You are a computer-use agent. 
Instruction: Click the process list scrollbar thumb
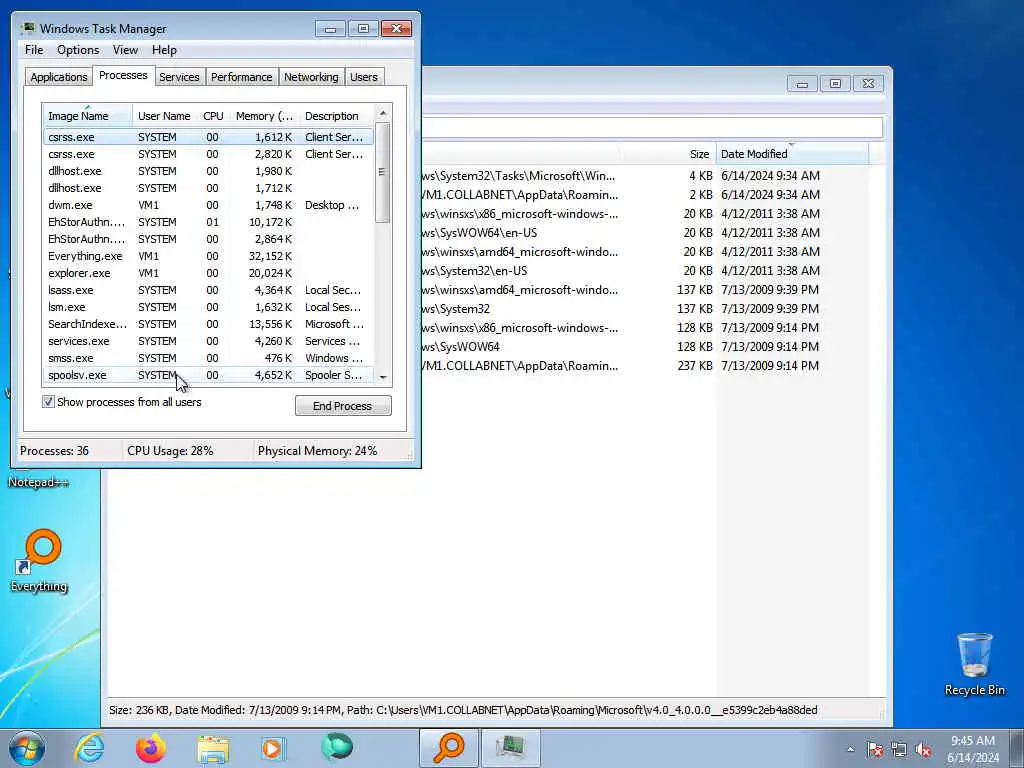coord(383,172)
